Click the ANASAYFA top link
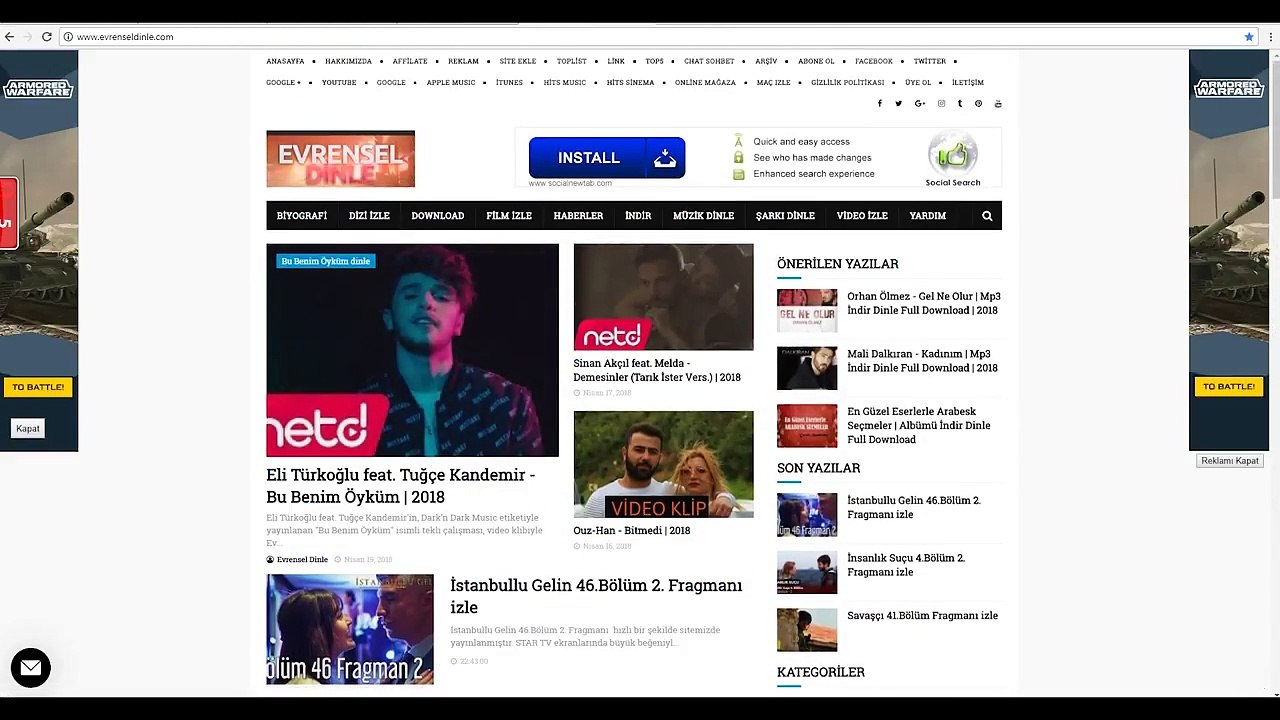This screenshot has height=720, width=1280. [x=285, y=62]
